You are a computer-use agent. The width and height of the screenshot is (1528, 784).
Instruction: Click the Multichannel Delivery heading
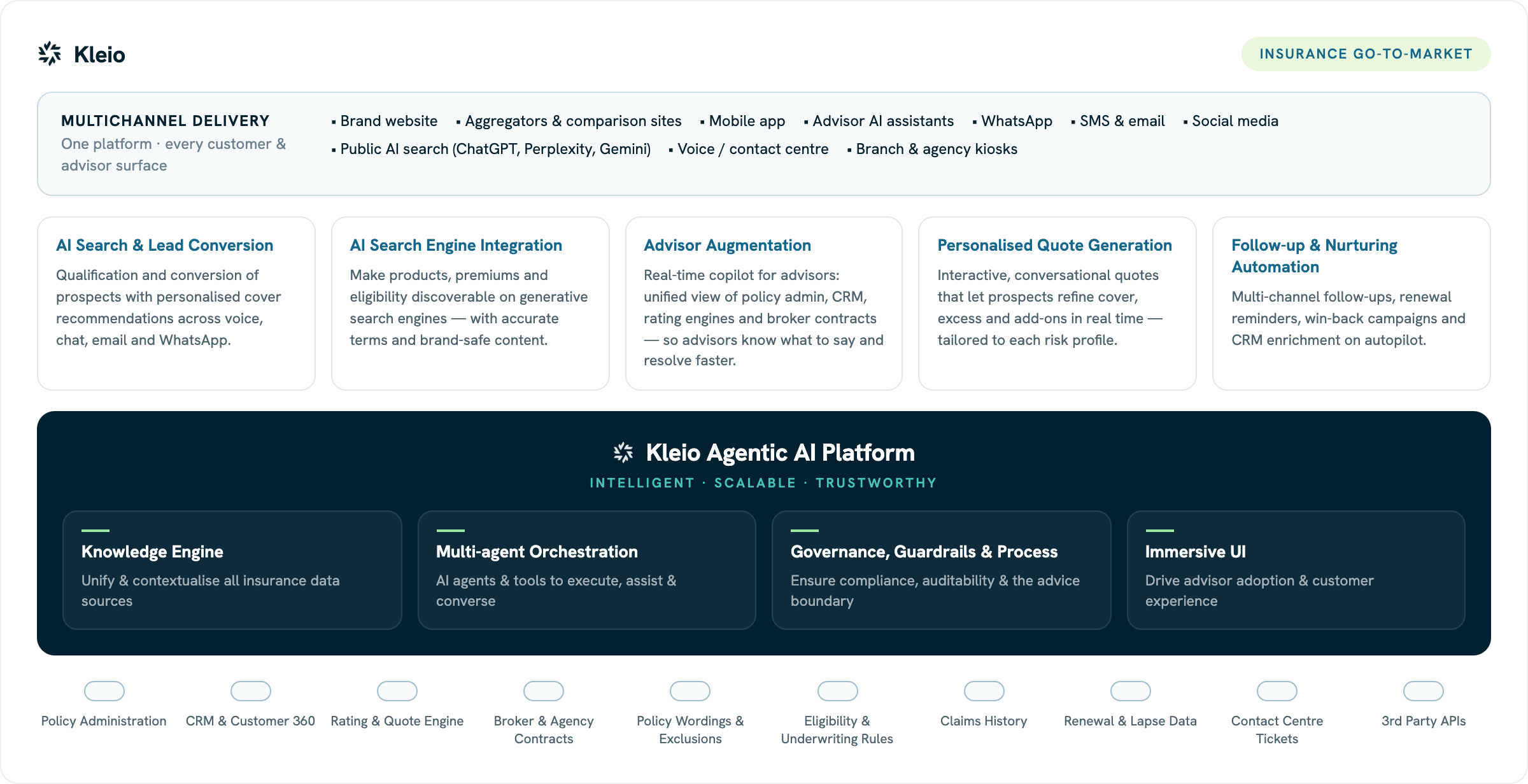click(166, 121)
